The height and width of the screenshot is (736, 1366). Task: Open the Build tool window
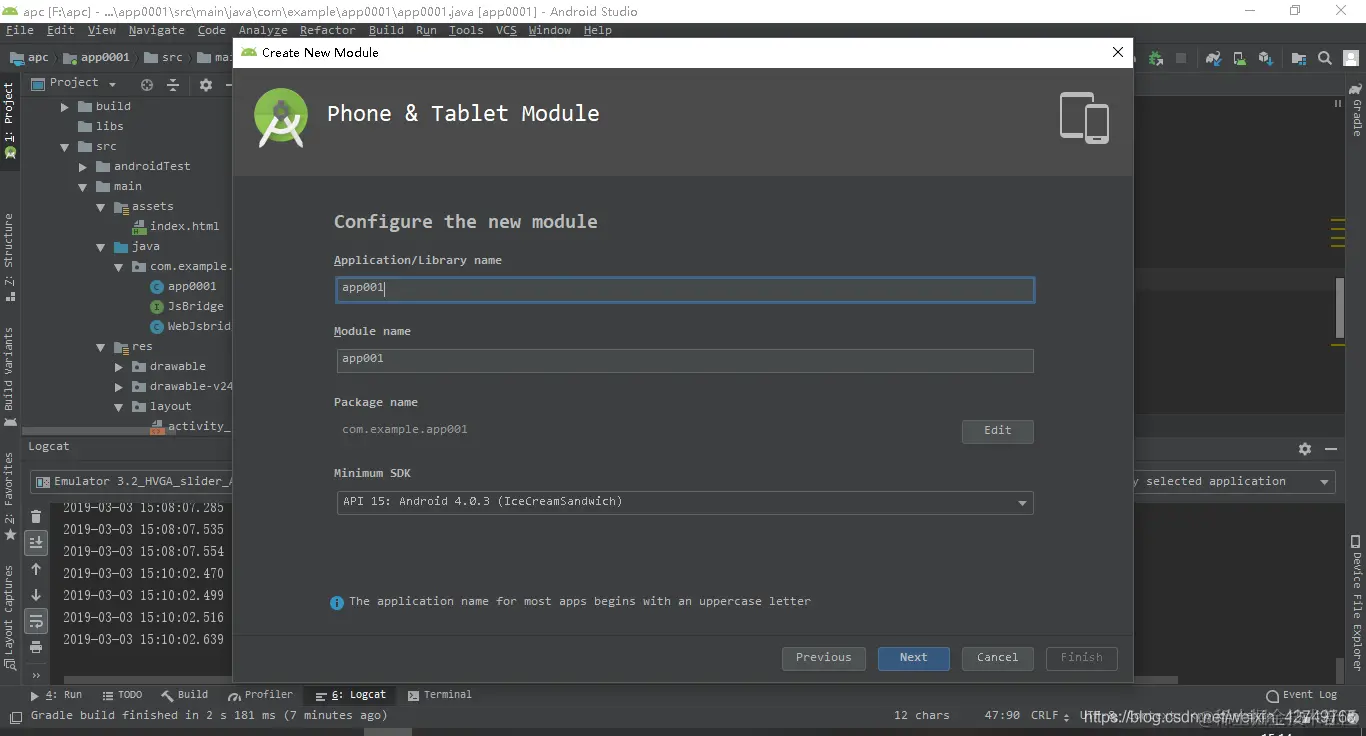point(185,695)
